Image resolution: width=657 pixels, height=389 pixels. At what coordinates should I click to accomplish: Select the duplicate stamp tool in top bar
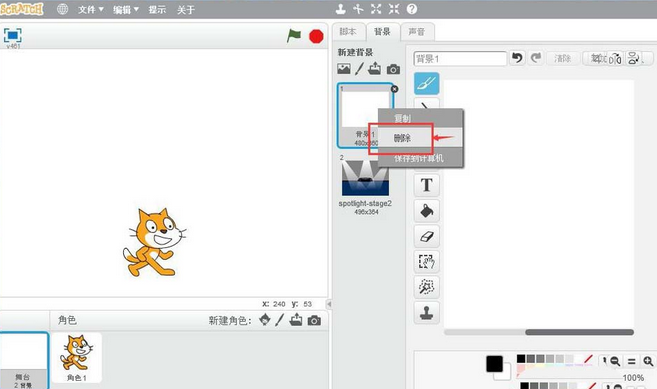coord(341,9)
